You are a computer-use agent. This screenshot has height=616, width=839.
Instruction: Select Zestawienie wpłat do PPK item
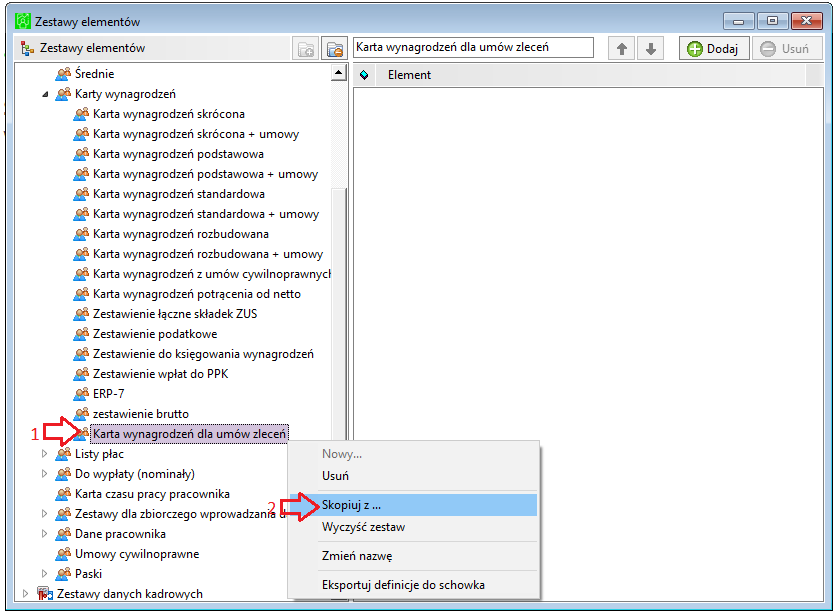point(161,374)
